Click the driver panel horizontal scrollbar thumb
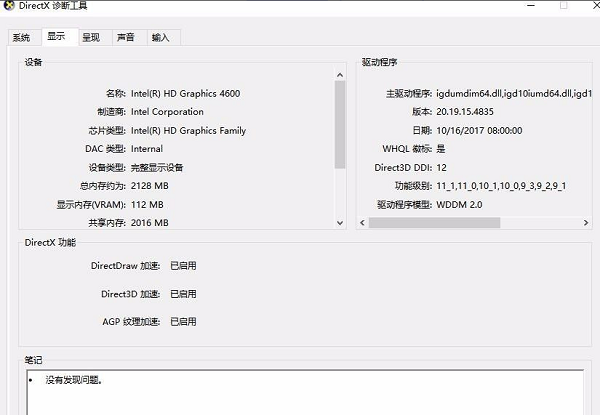This screenshot has width=600, height=415. click(434, 223)
